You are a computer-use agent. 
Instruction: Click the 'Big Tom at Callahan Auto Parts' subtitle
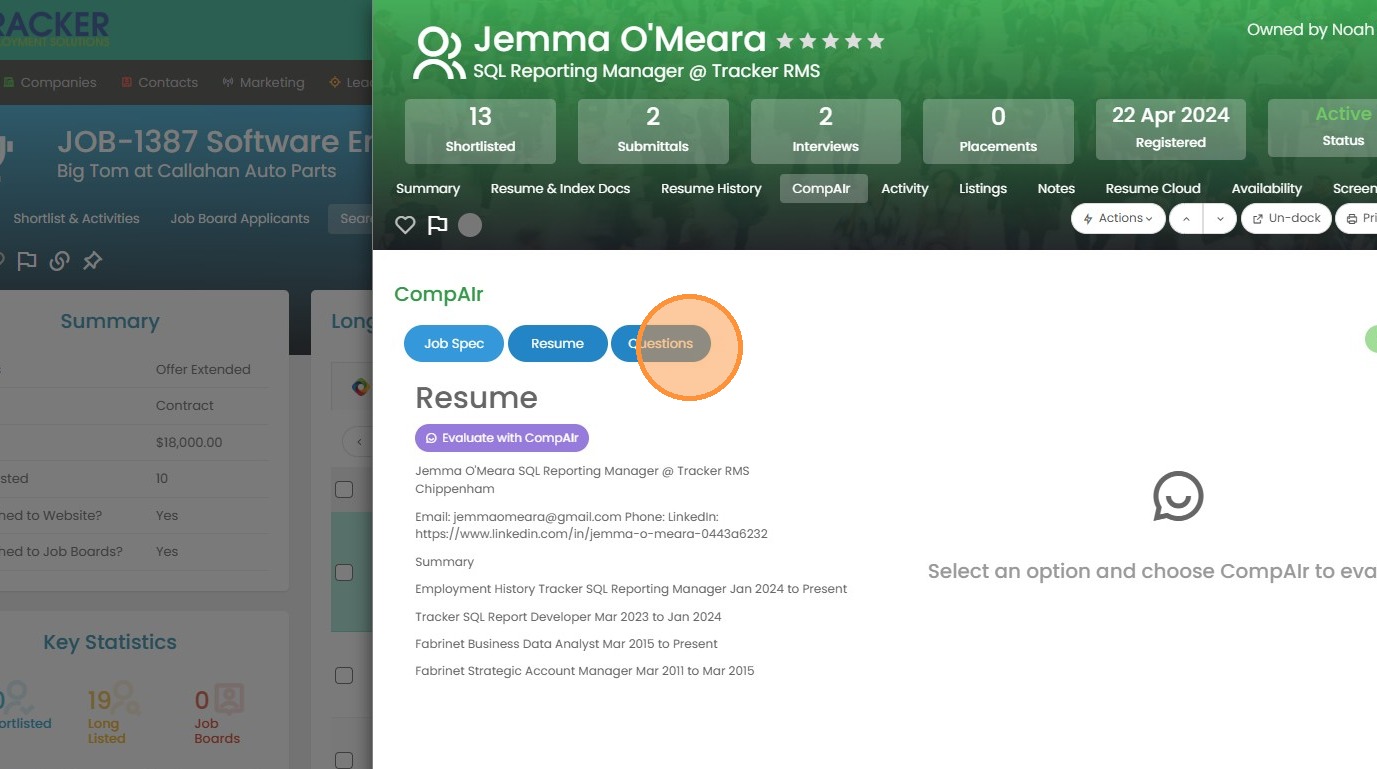[197, 170]
